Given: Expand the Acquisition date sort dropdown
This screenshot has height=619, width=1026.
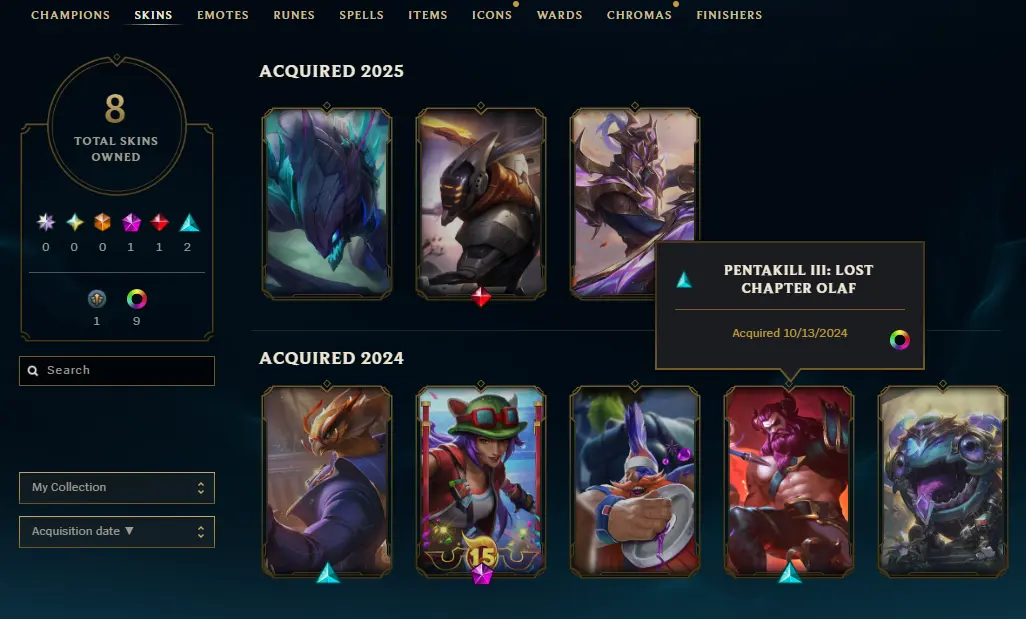Looking at the screenshot, I should tap(116, 531).
